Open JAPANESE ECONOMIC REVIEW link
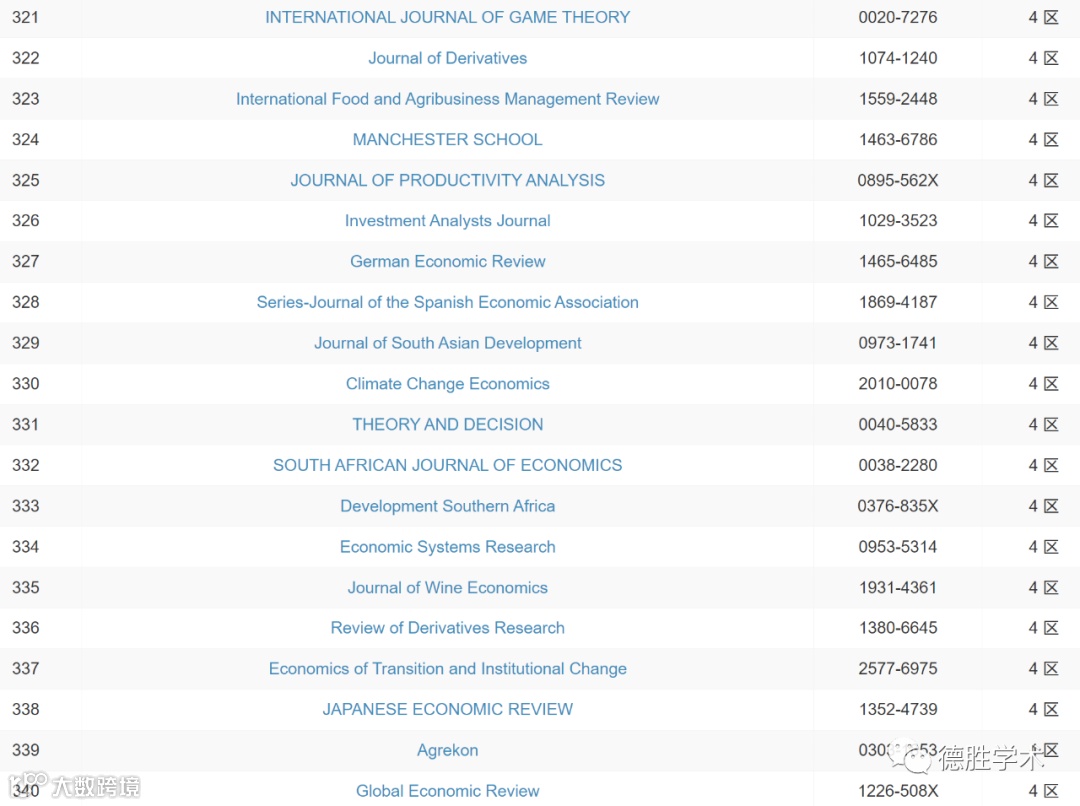 tap(448, 709)
